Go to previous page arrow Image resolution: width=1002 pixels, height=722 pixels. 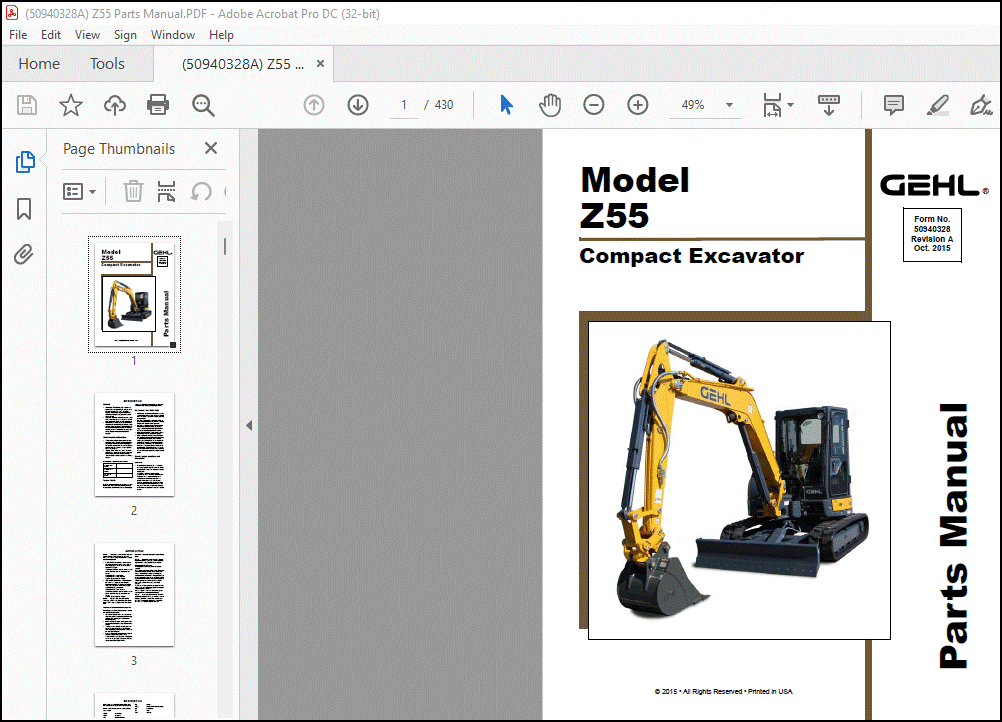[x=314, y=105]
